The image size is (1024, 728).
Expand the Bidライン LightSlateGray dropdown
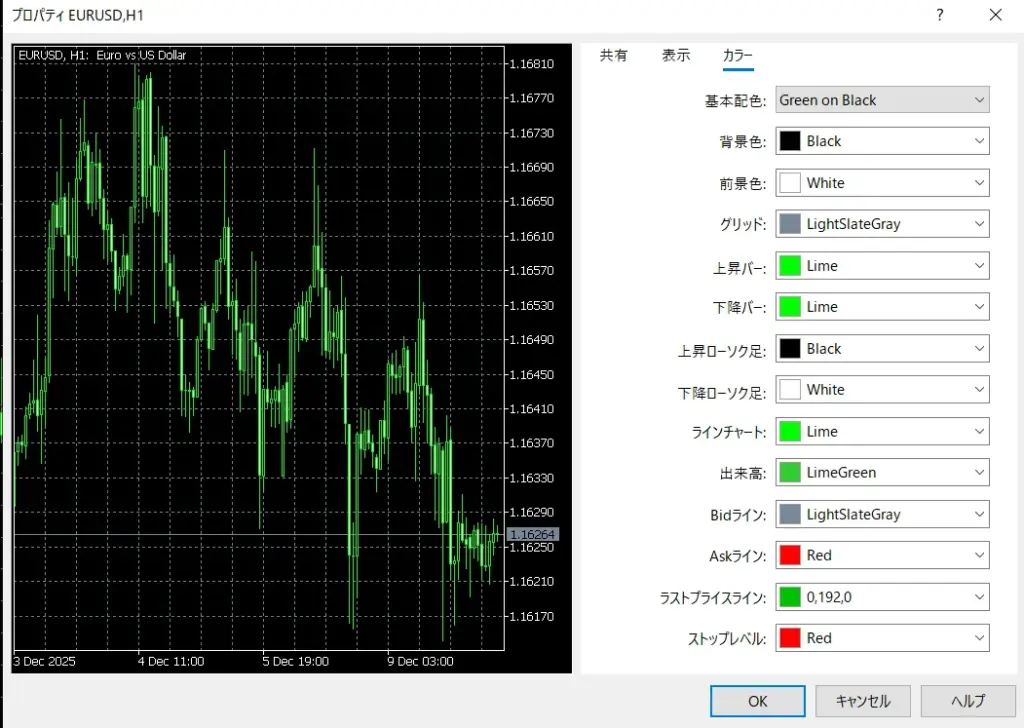click(882, 514)
